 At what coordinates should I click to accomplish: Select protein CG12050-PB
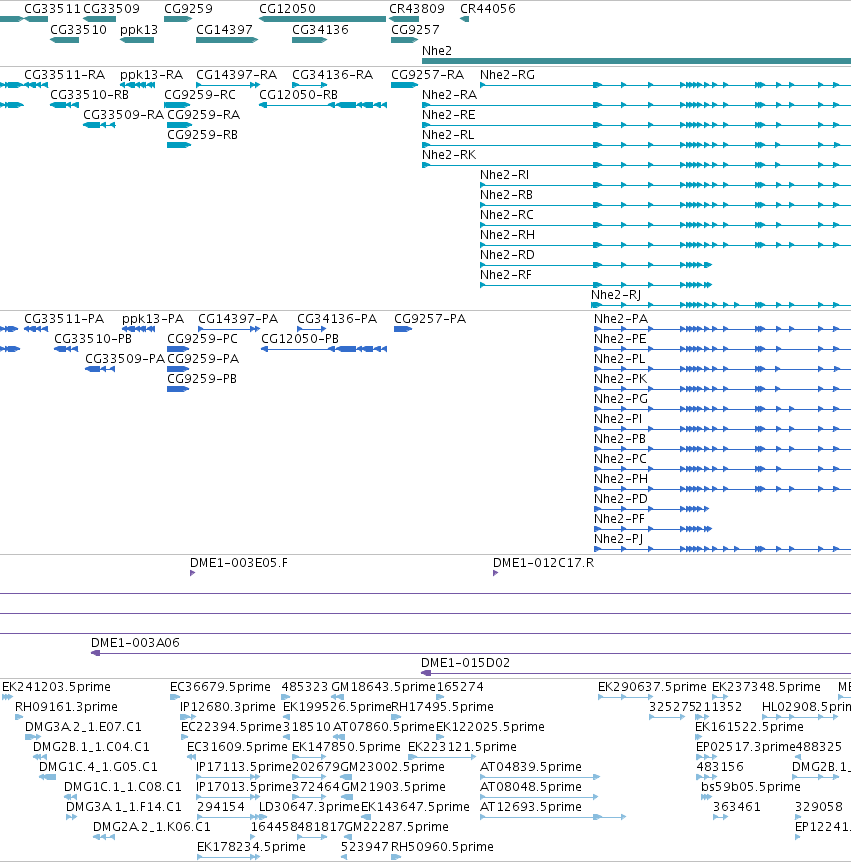[300, 339]
